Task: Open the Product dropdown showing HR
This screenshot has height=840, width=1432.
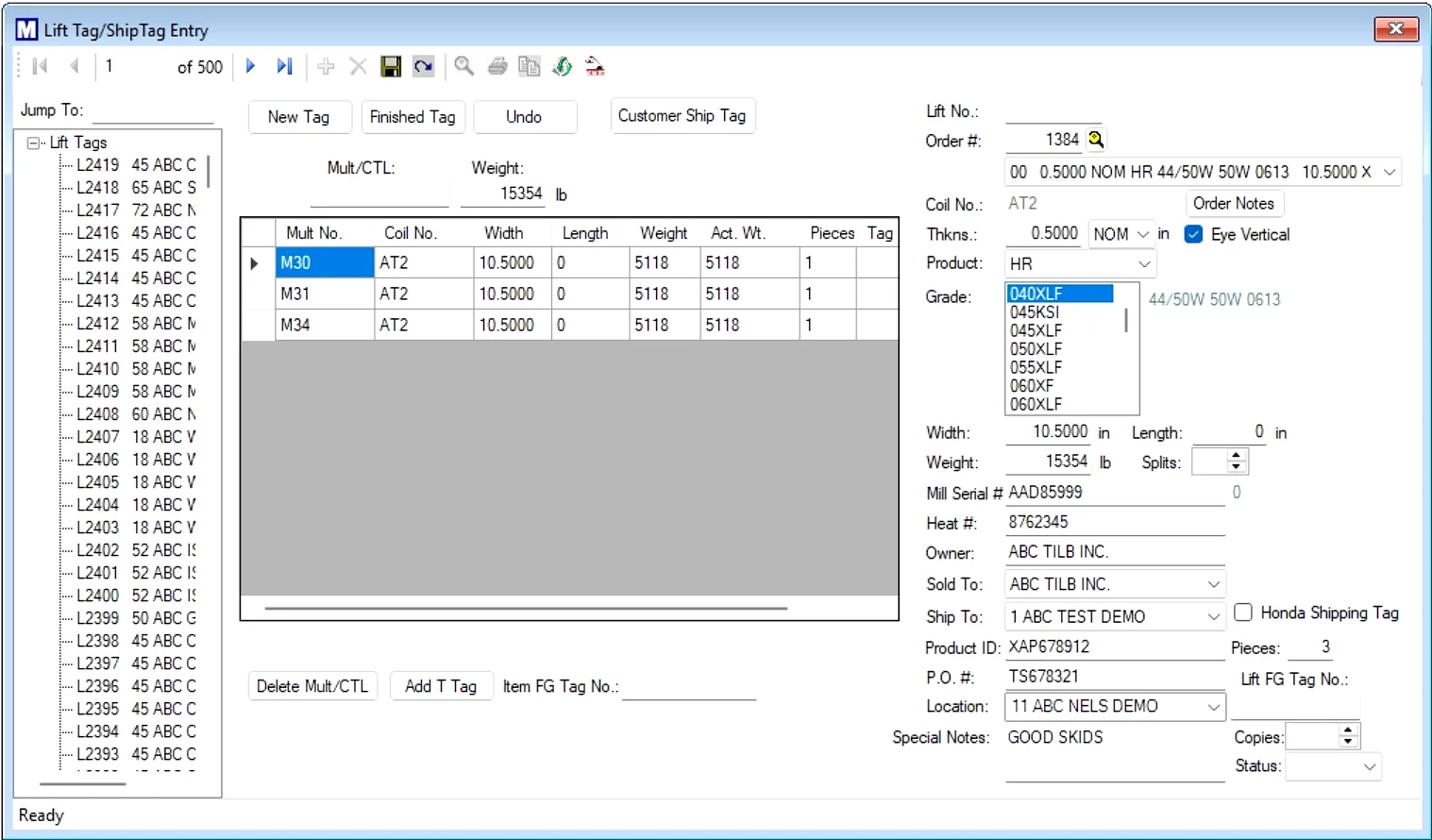Action: [1144, 264]
